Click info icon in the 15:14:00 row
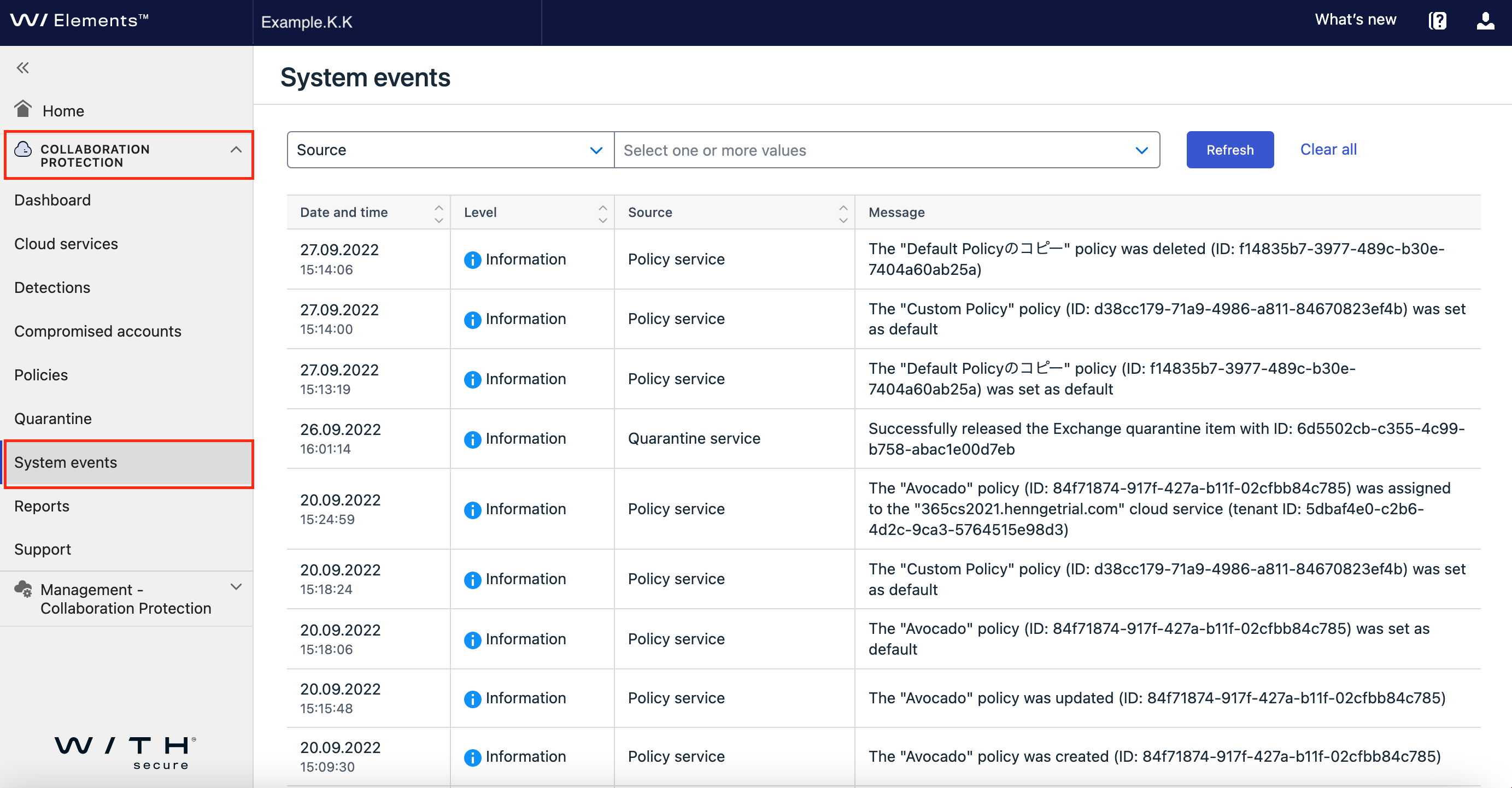Viewport: 1512px width, 788px height. tap(472, 319)
